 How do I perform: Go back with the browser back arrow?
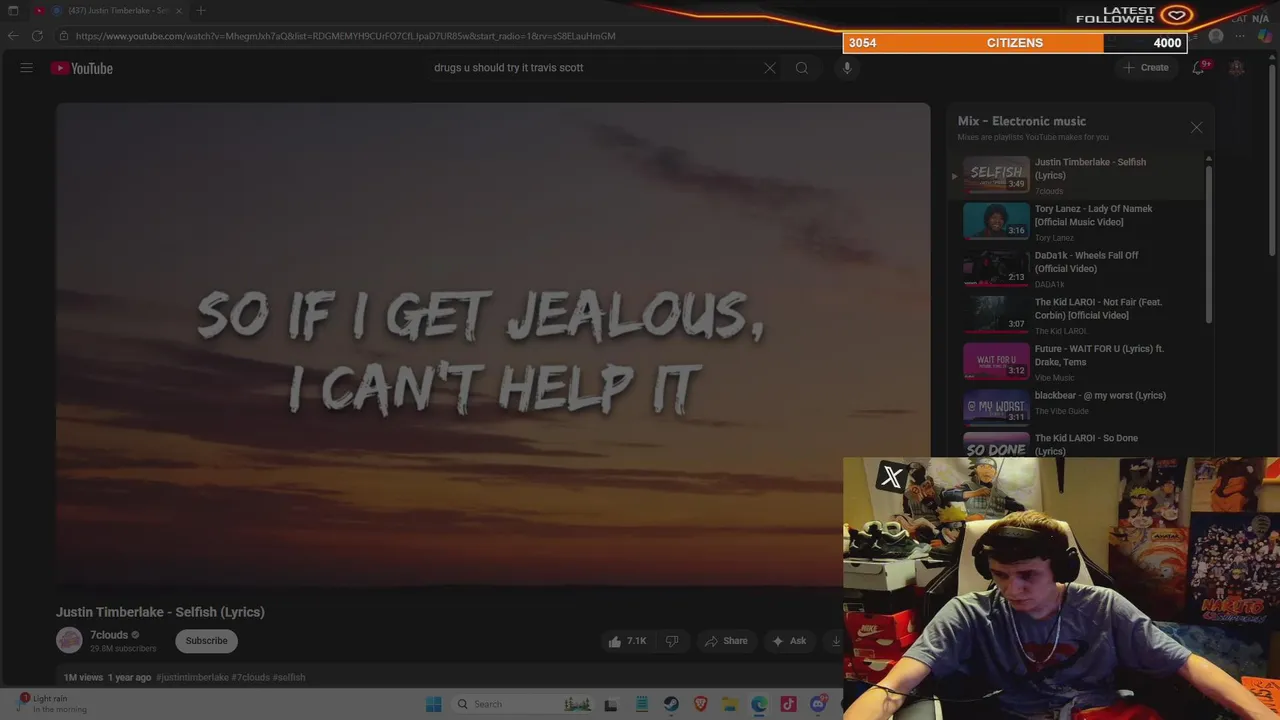tap(13, 36)
